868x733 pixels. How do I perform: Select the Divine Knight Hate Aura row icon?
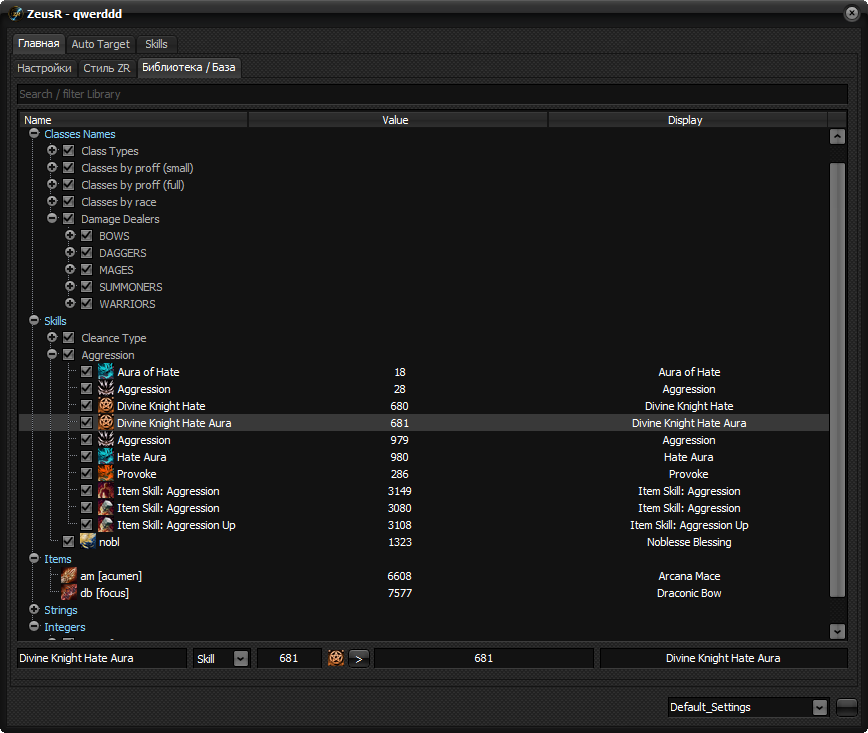106,422
